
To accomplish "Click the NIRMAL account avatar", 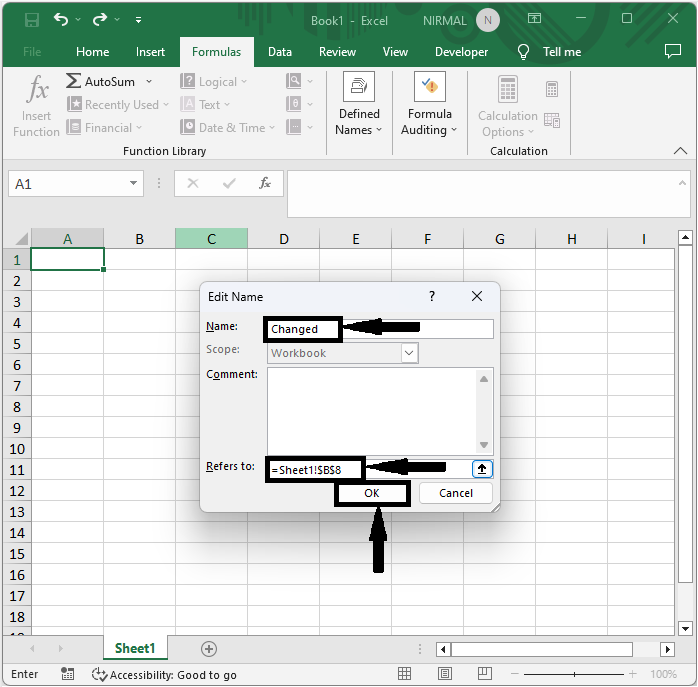I will (x=488, y=20).
